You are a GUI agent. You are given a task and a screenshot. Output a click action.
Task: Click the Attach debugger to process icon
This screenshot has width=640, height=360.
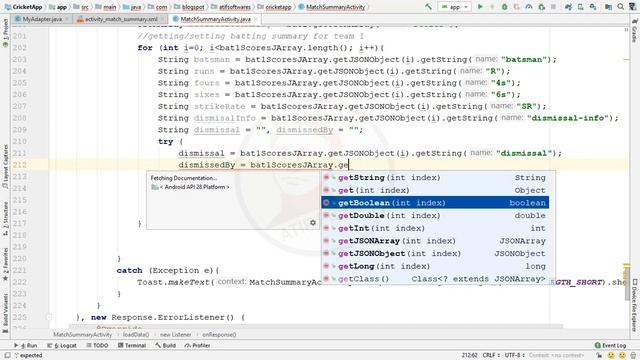pos(542,7)
